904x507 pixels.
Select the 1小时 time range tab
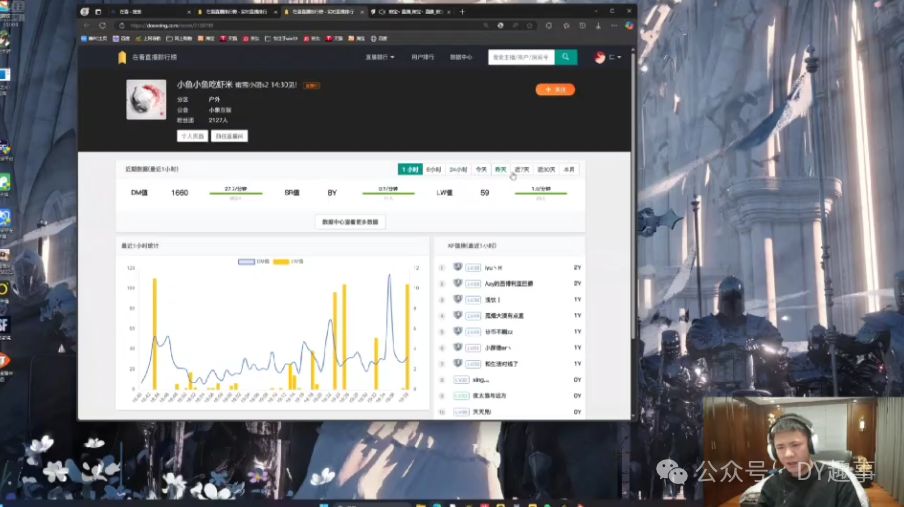pos(410,170)
